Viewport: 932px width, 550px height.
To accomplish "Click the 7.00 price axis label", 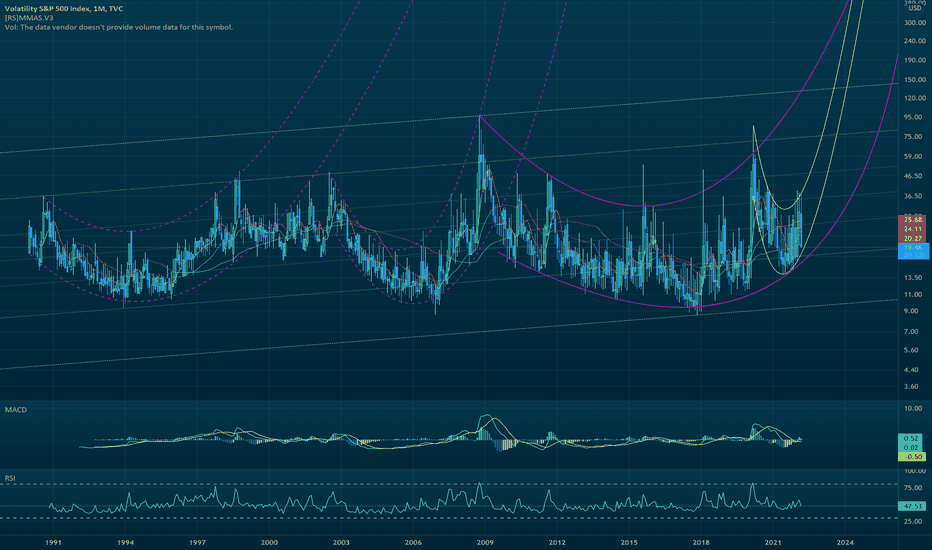I will 911,332.
